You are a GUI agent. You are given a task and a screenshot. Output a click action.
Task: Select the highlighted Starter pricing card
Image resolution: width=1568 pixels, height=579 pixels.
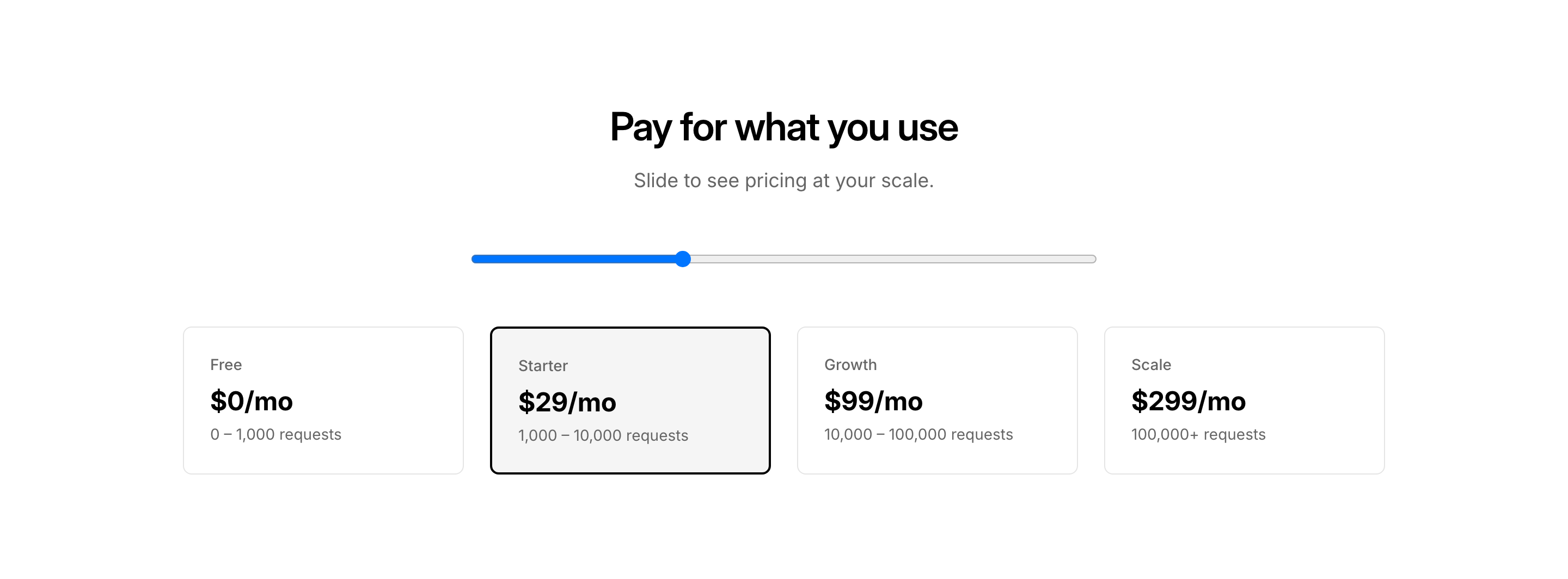click(x=630, y=400)
